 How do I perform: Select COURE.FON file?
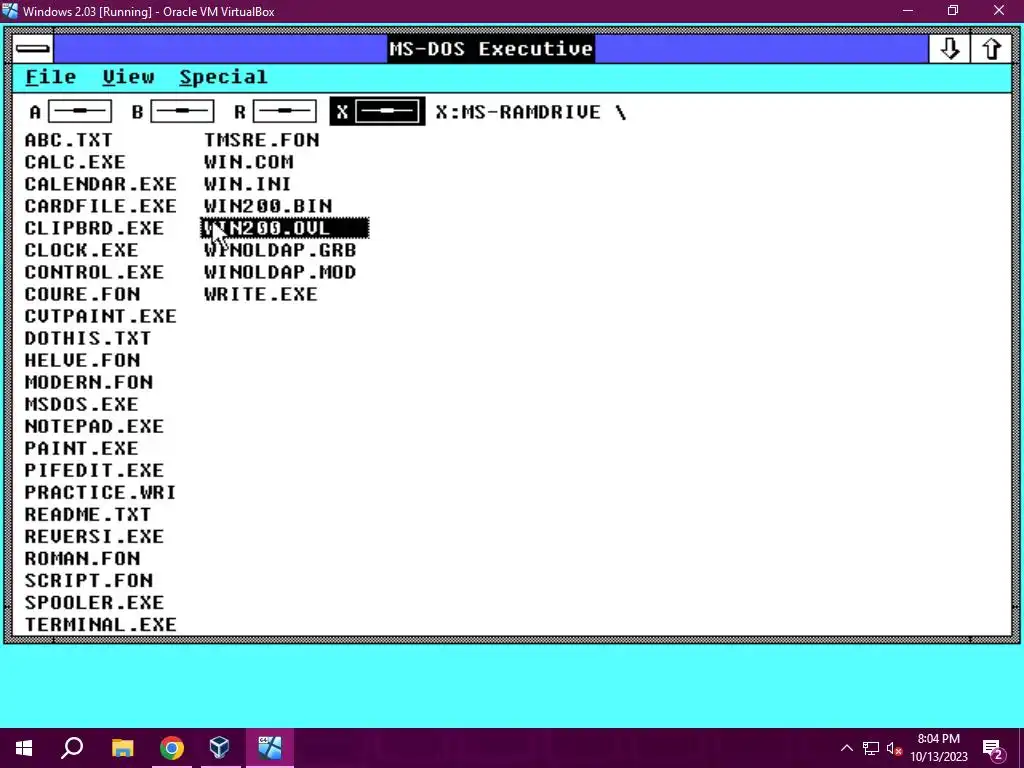[x=82, y=295]
